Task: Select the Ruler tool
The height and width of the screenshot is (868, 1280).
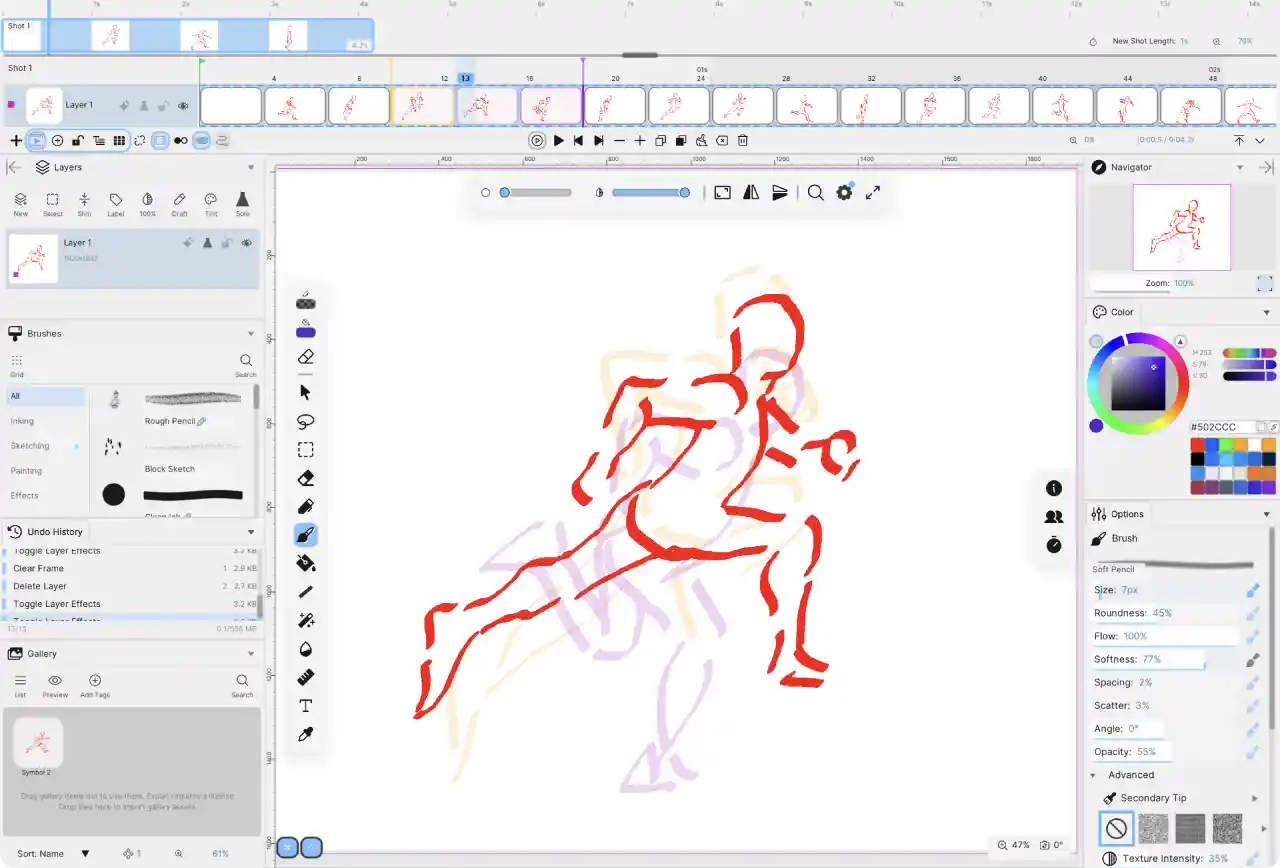Action: [306, 677]
